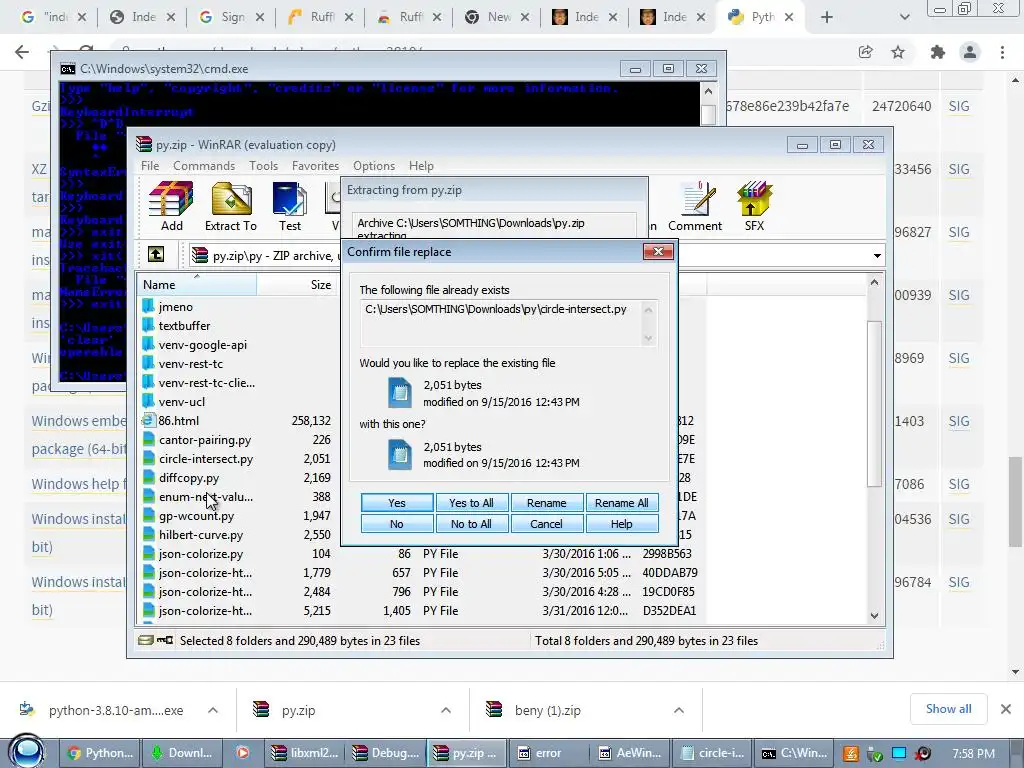This screenshot has height=768, width=1024.
Task: Open the WinRAR Tools menu
Action: (263, 166)
